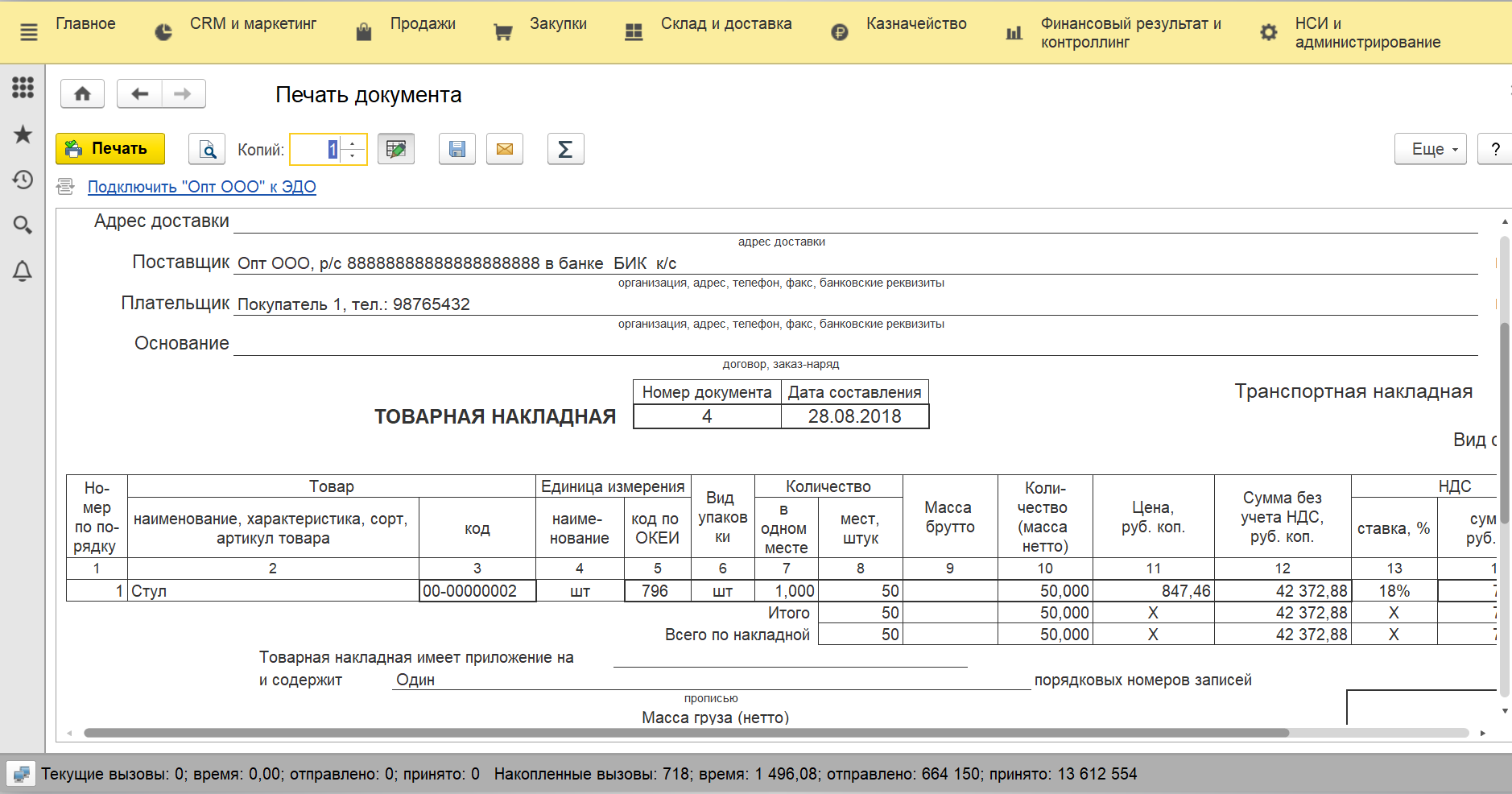Select document number cell 4
This screenshot has width=1512, height=794.
707,416
